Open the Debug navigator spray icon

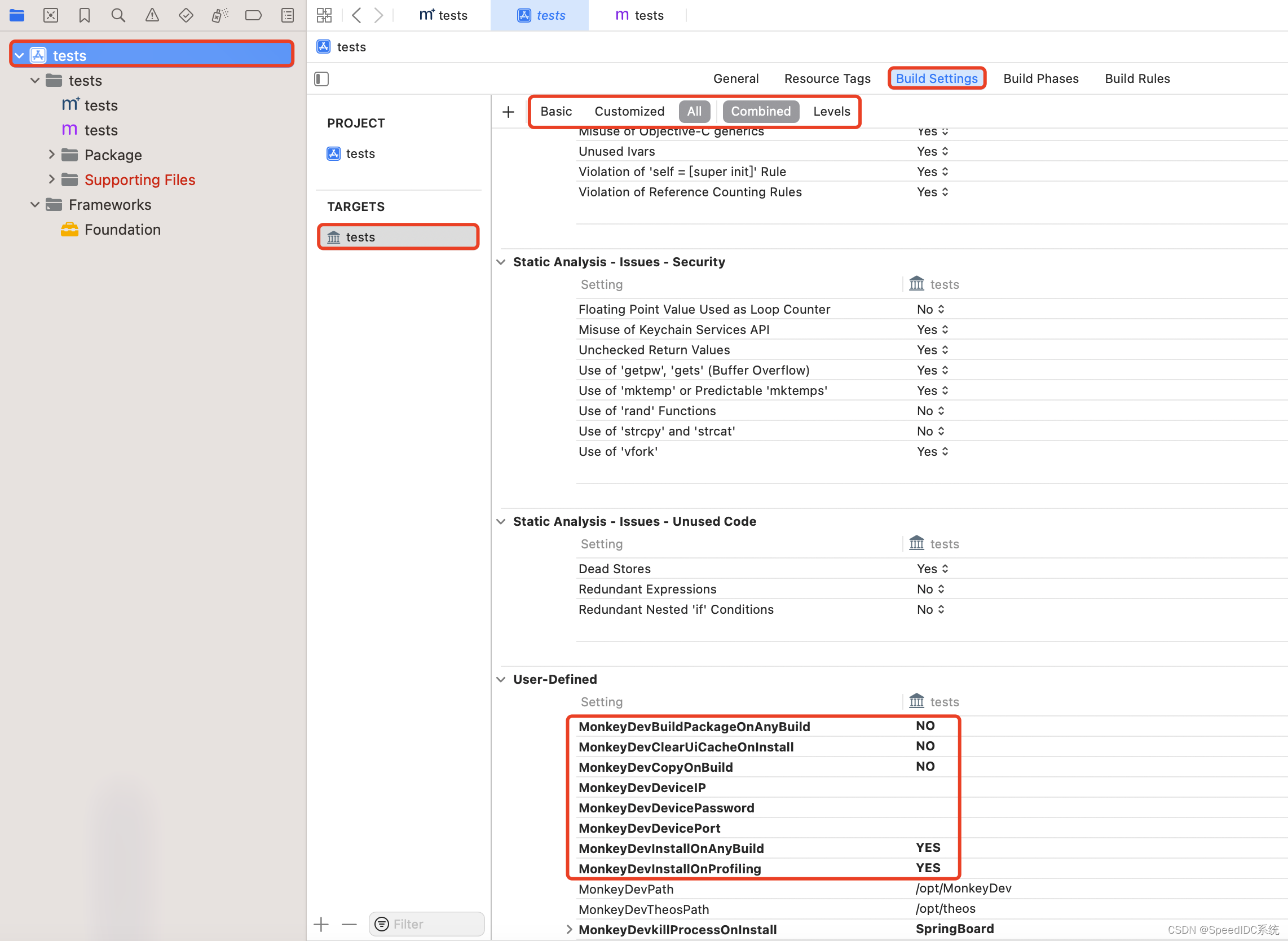click(x=220, y=15)
